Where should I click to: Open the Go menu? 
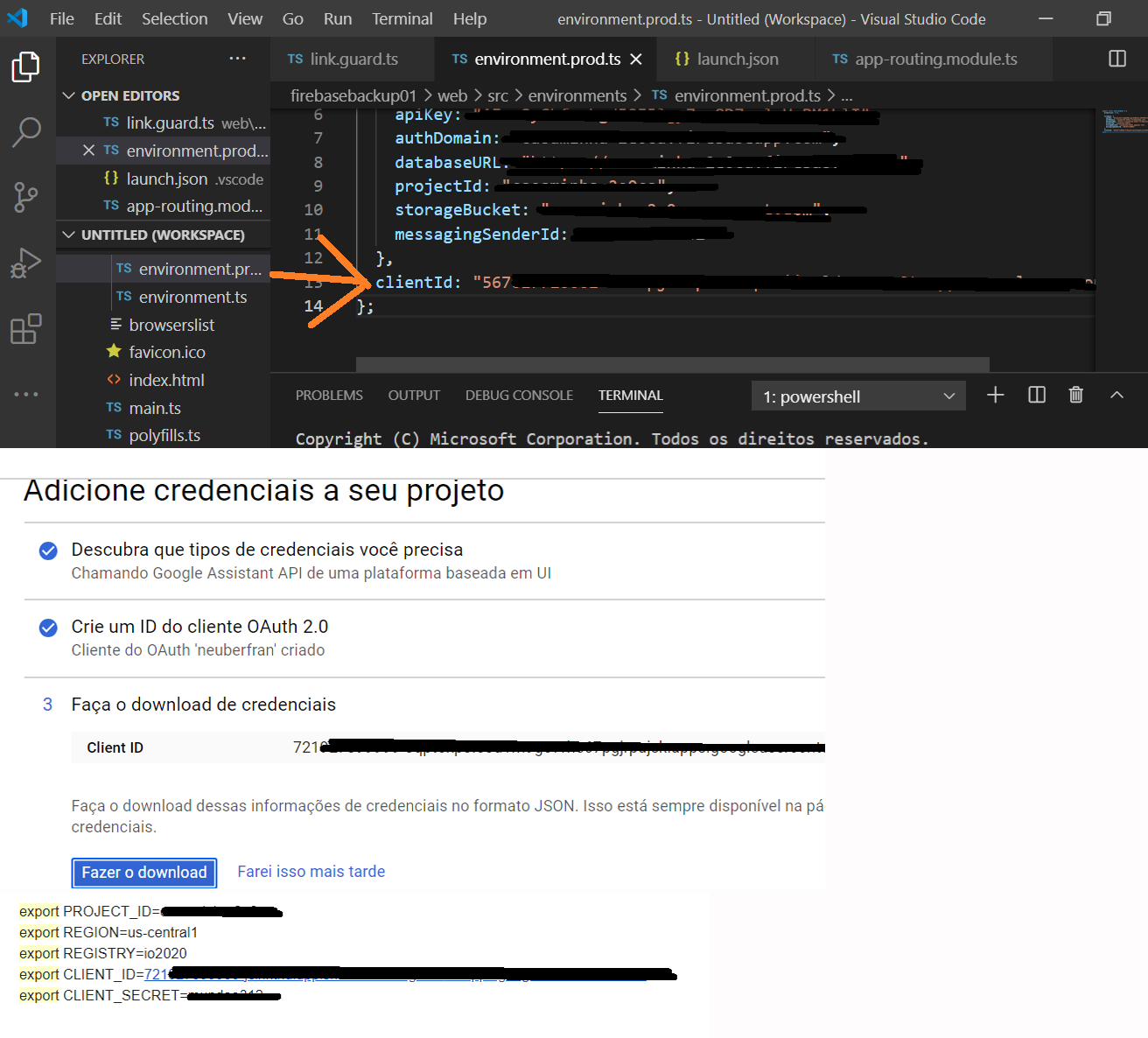point(293,18)
